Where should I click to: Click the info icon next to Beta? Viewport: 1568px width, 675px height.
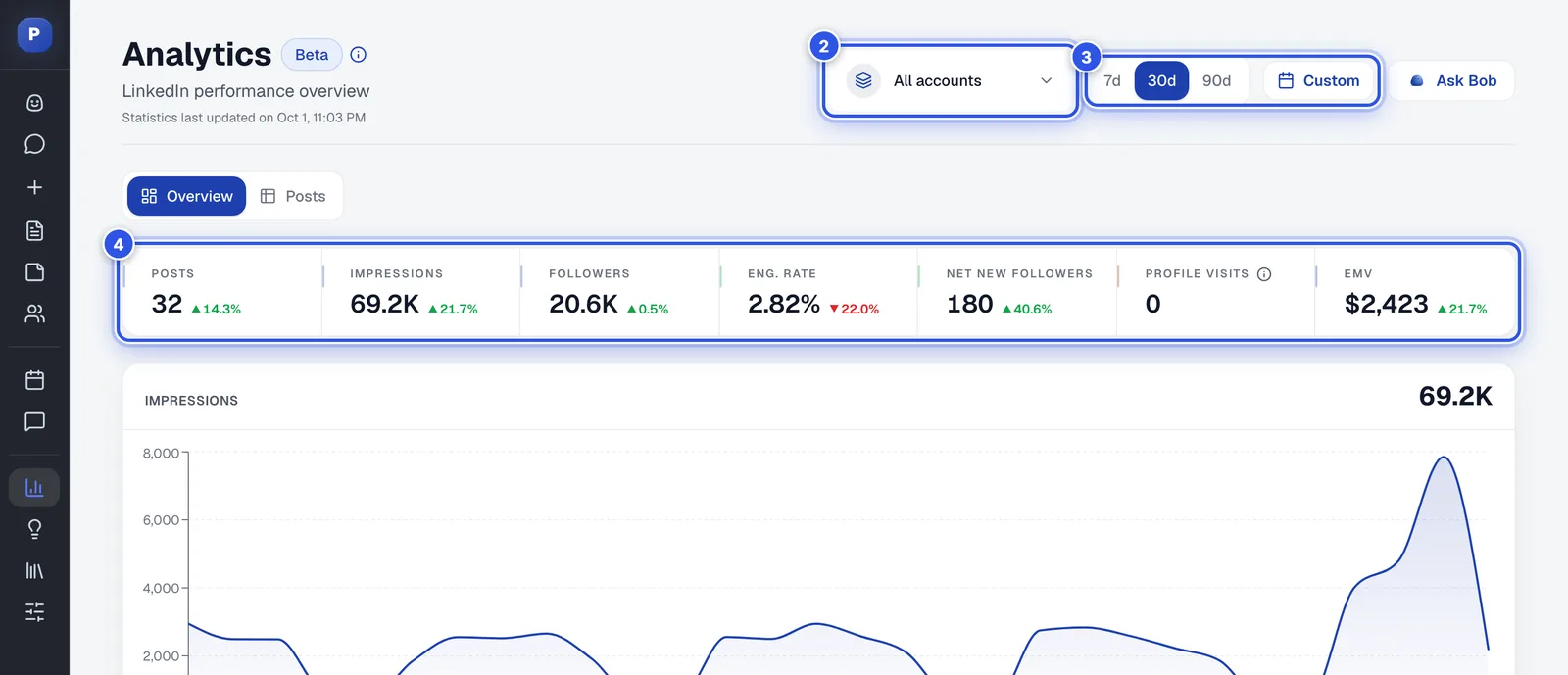coord(359,55)
